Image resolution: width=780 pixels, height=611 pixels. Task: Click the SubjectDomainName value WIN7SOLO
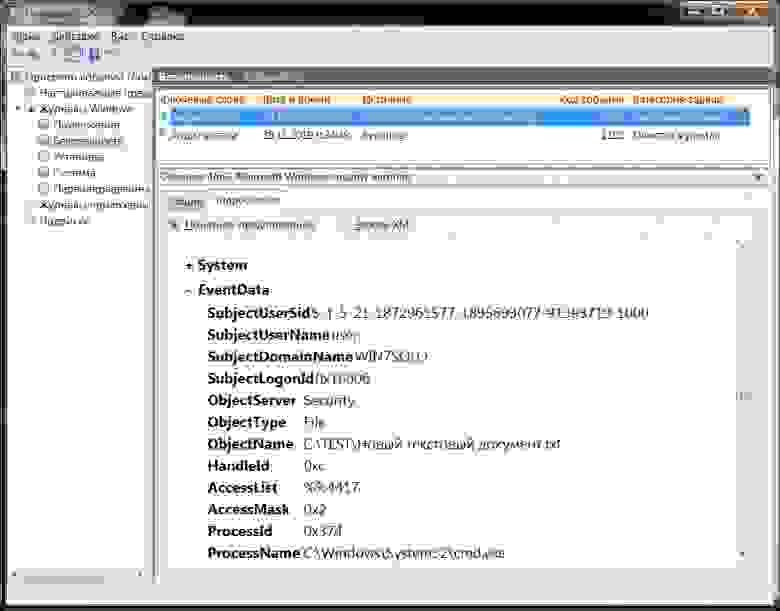(x=391, y=356)
